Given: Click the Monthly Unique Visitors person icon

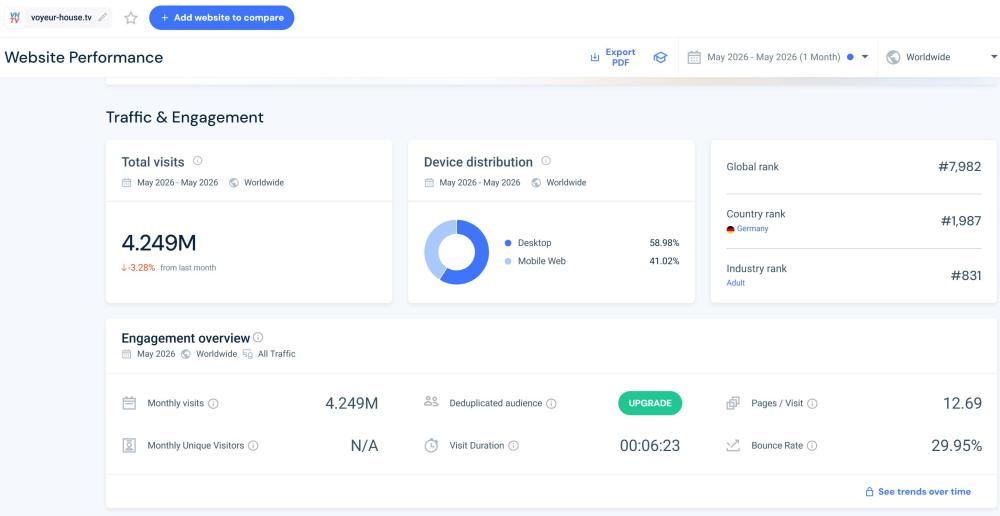Looking at the screenshot, I should 129,445.
